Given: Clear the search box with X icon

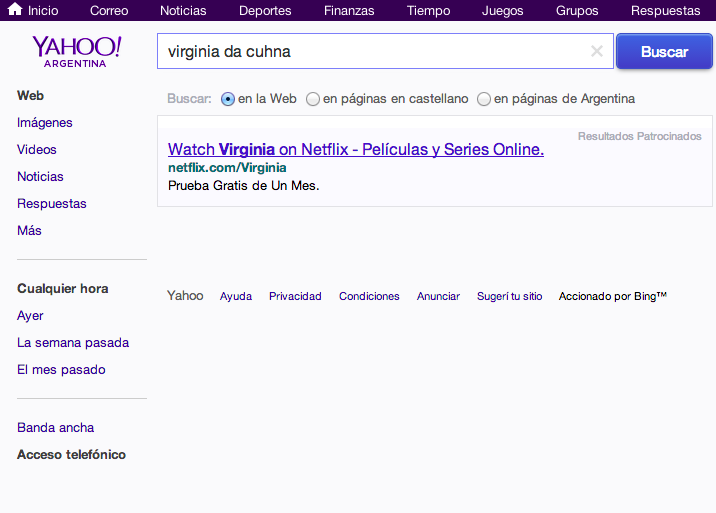Looking at the screenshot, I should pyautogui.click(x=596, y=51).
